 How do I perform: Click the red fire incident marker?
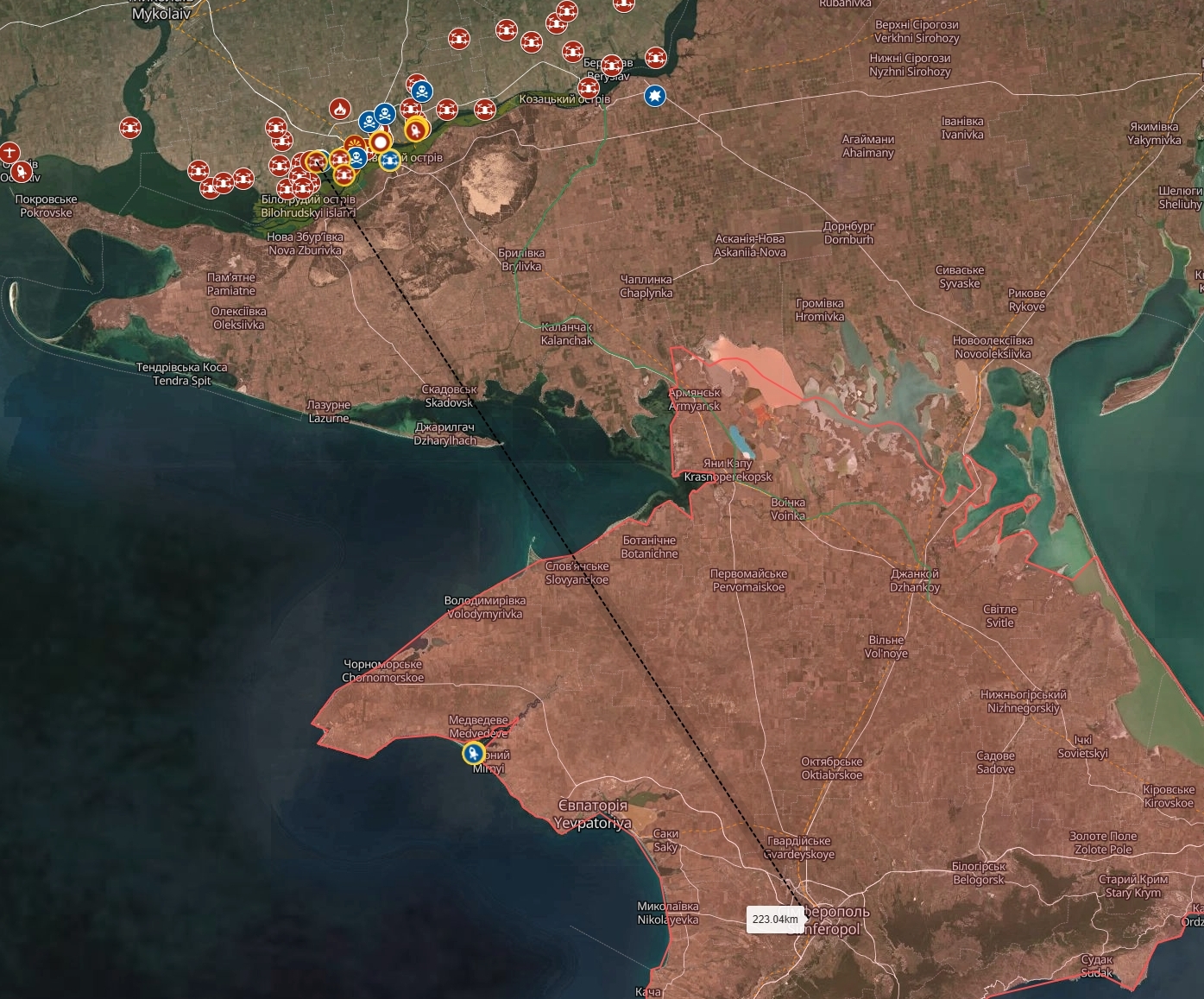point(340,109)
